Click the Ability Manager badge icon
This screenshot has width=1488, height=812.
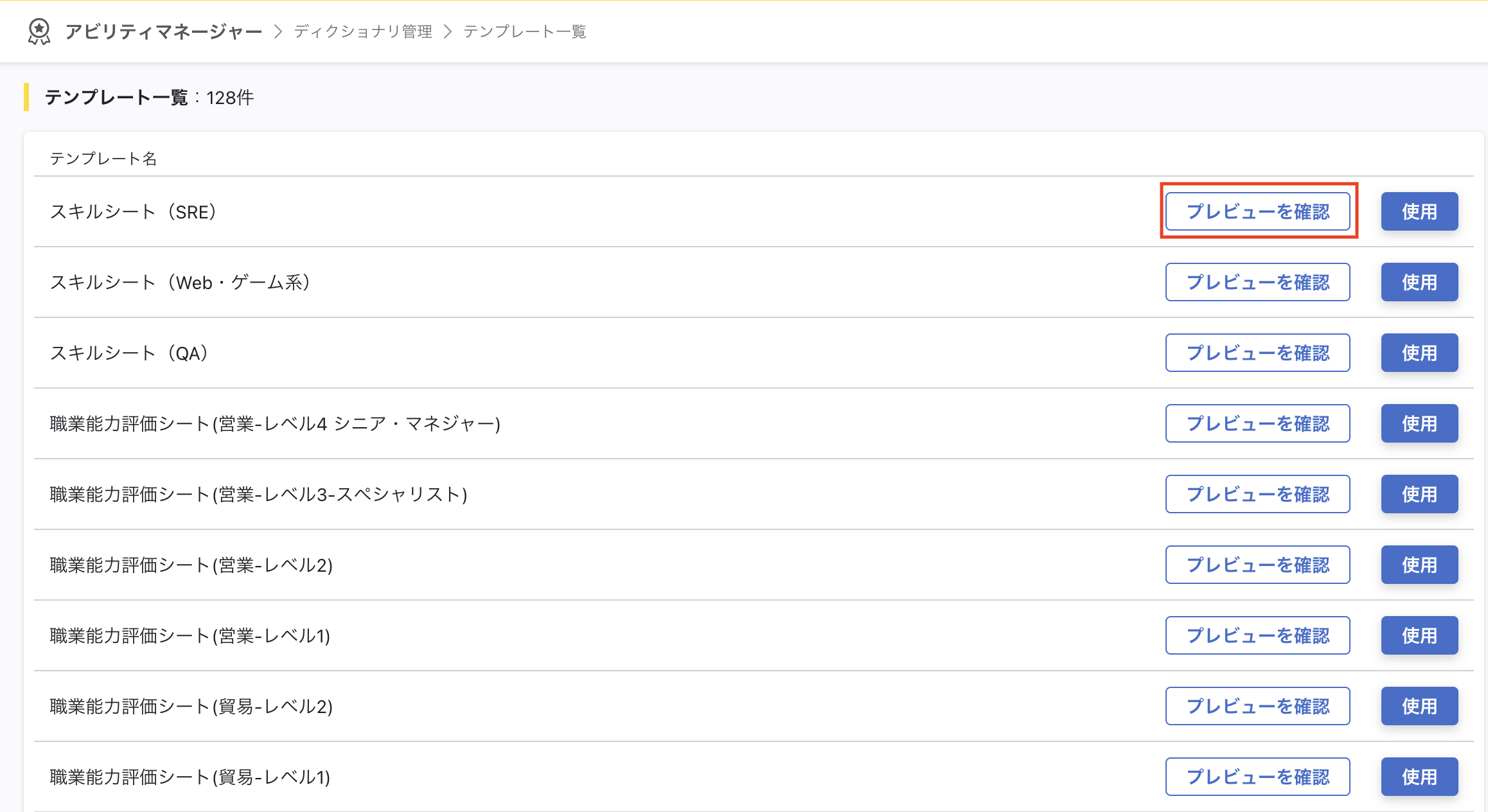(39, 31)
